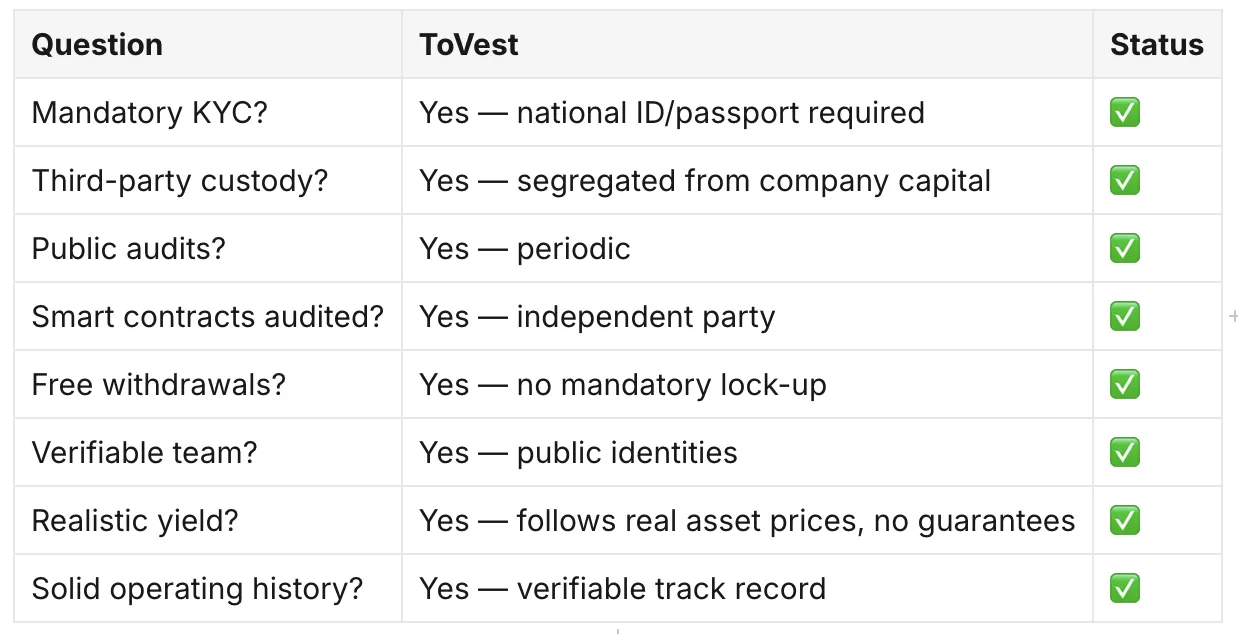Select the "segregated from company capital" cell
Viewport: 1238px width, 634px height.
click(747, 181)
